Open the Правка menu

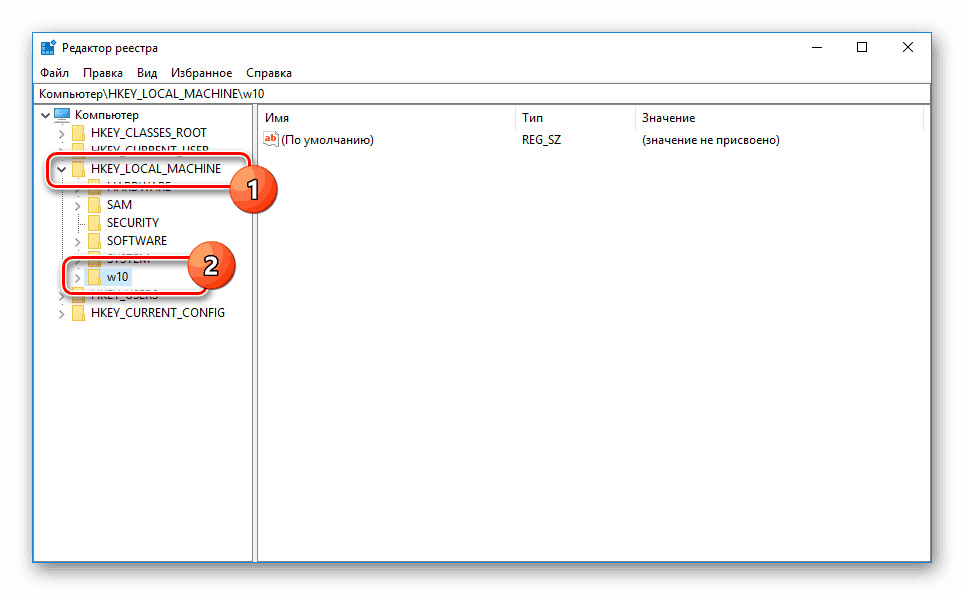(103, 73)
